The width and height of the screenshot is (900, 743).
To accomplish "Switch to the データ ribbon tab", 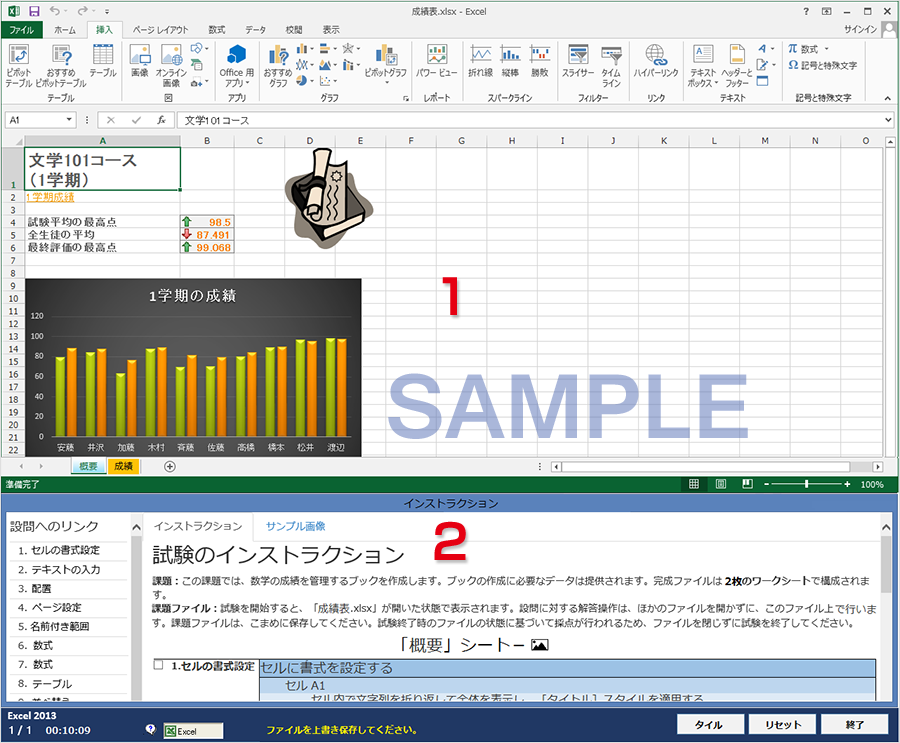I will coord(255,30).
